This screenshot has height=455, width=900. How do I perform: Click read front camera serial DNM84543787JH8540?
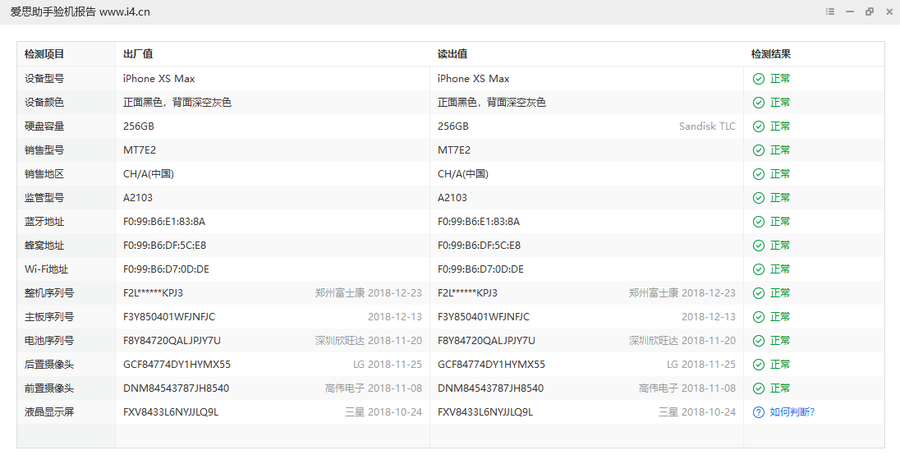[491, 388]
